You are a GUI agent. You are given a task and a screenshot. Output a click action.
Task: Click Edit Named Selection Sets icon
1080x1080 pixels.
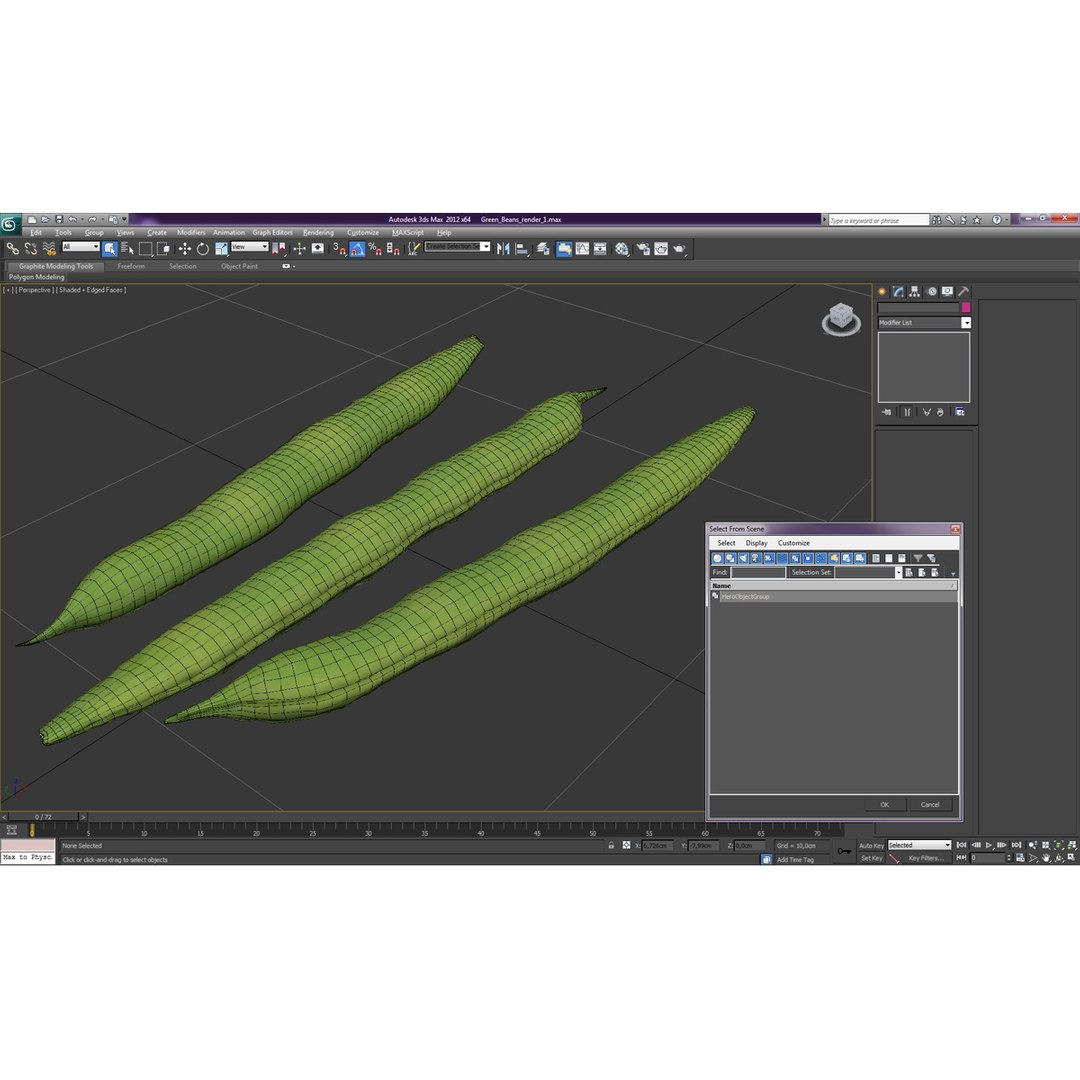(413, 249)
